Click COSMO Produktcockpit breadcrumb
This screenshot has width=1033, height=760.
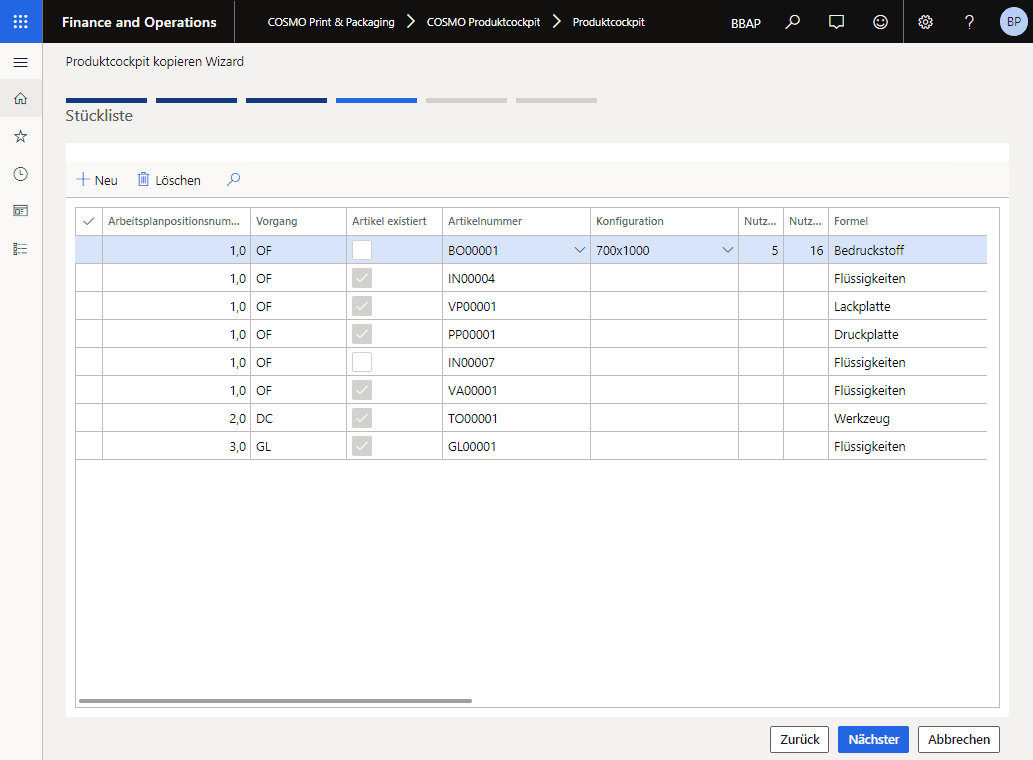483,22
